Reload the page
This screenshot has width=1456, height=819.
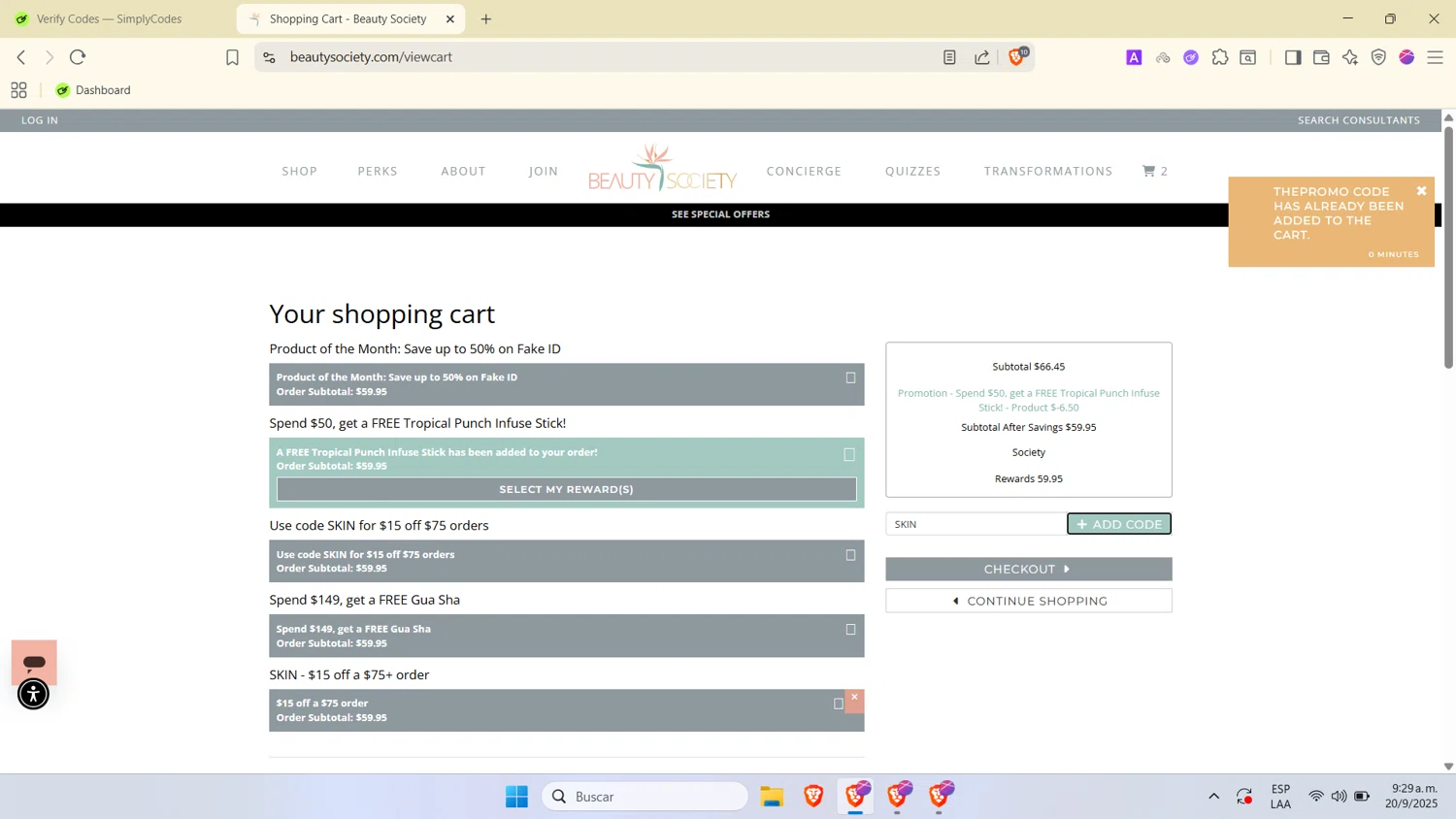78,57
